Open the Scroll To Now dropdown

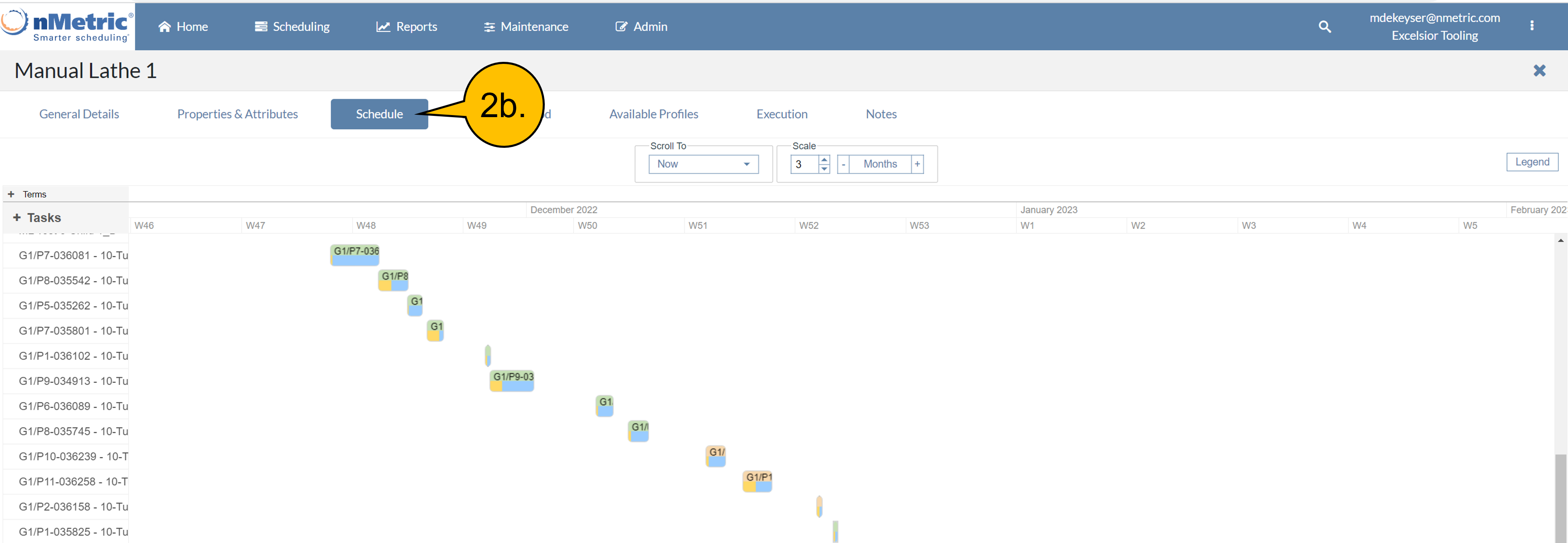[x=703, y=164]
